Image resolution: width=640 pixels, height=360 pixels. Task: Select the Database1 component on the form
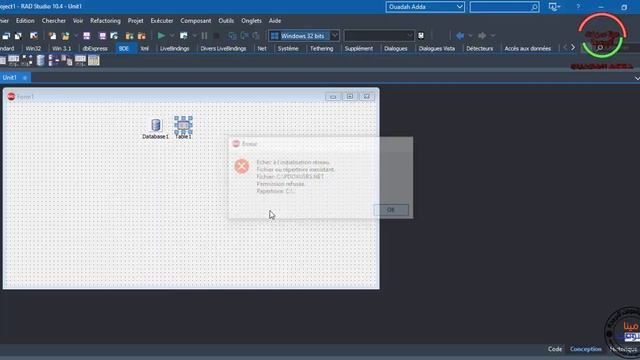156,125
